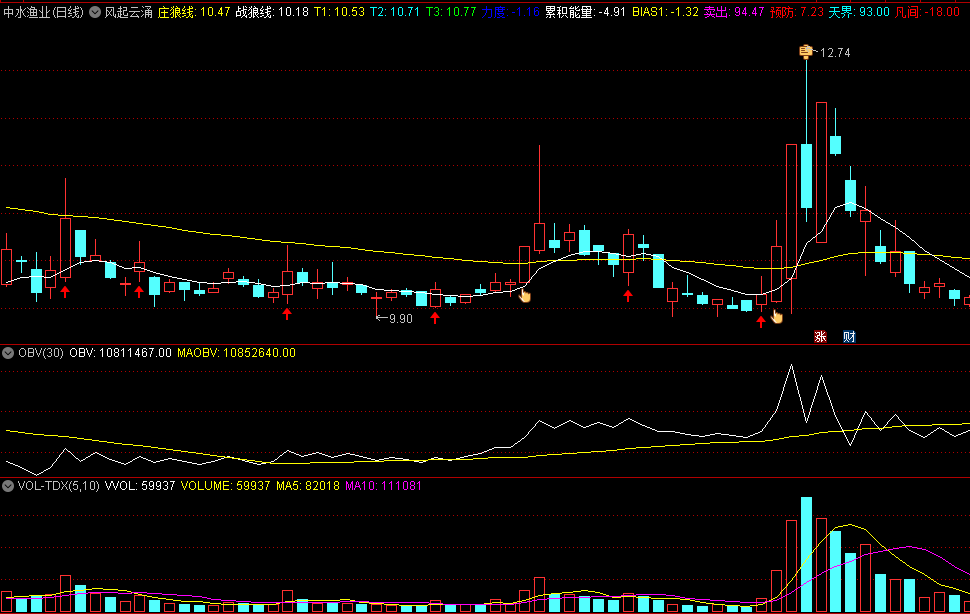970x614 pixels.
Task: Select the stock title 中水渔业(日线)
Action: [x=43, y=12]
